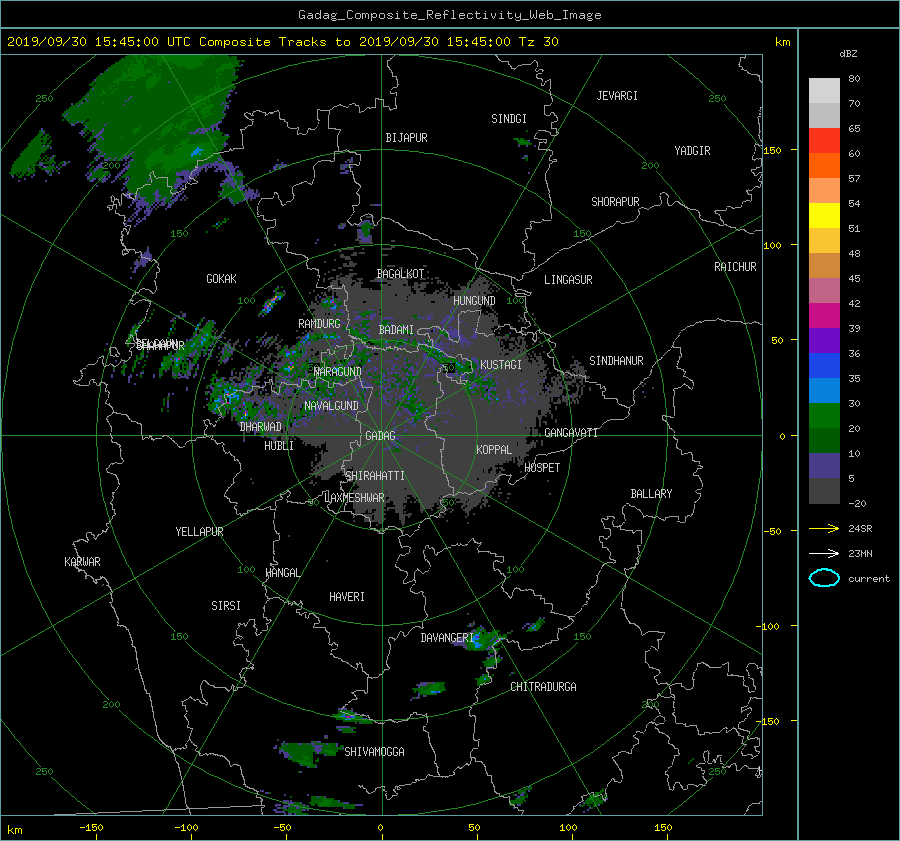
Task: Click the BAGALKOT label on the map
Action: 400,274
